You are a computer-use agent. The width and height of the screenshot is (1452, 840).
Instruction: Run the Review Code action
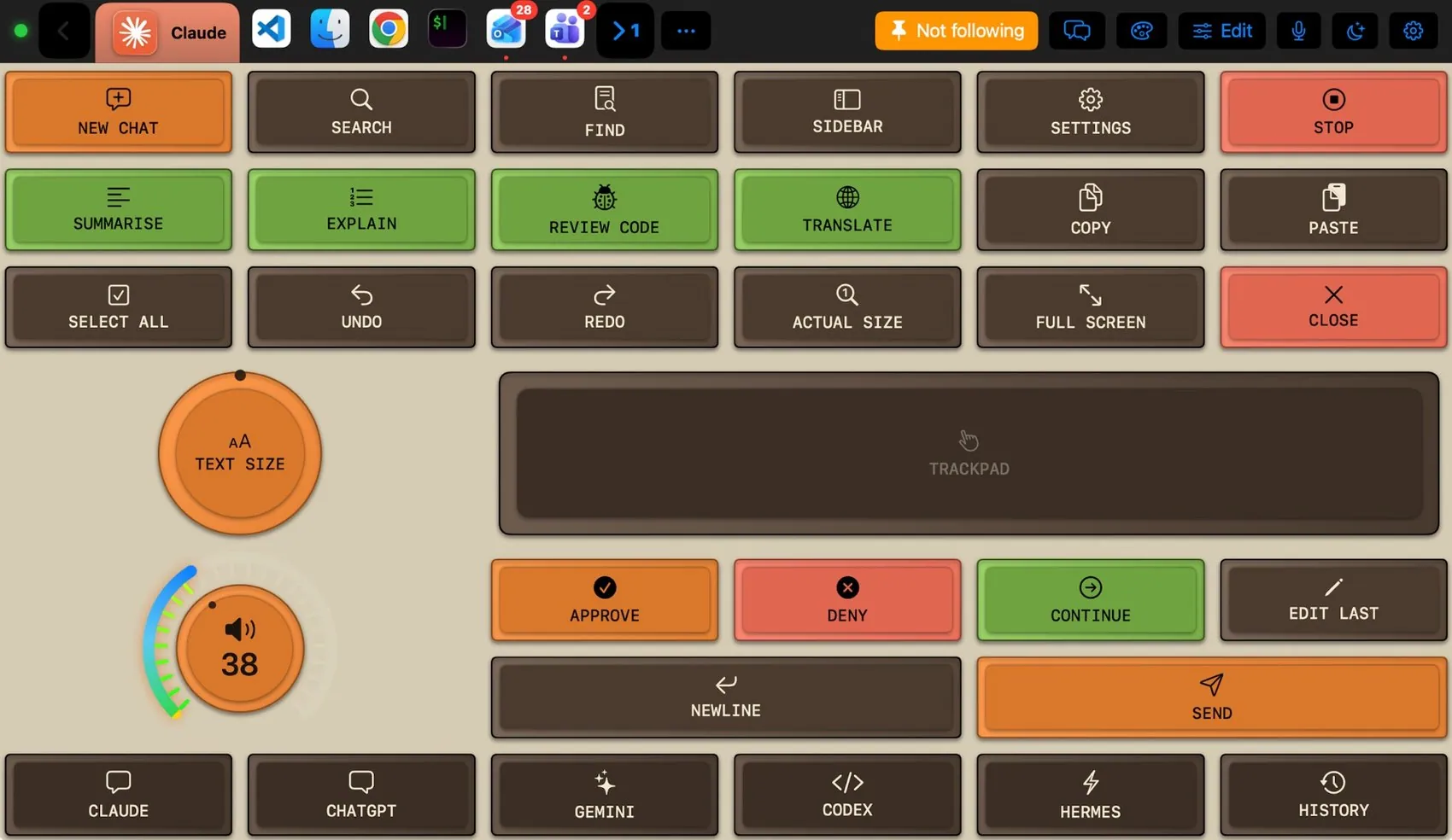click(605, 210)
